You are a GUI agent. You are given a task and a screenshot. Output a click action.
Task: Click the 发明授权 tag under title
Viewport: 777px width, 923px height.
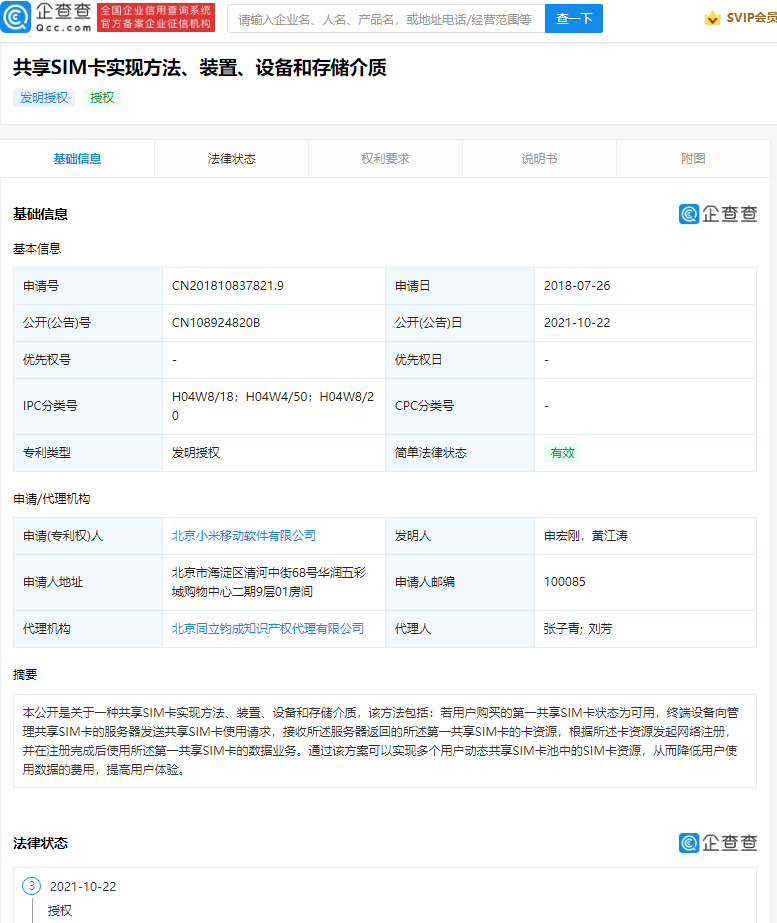pyautogui.click(x=44, y=98)
